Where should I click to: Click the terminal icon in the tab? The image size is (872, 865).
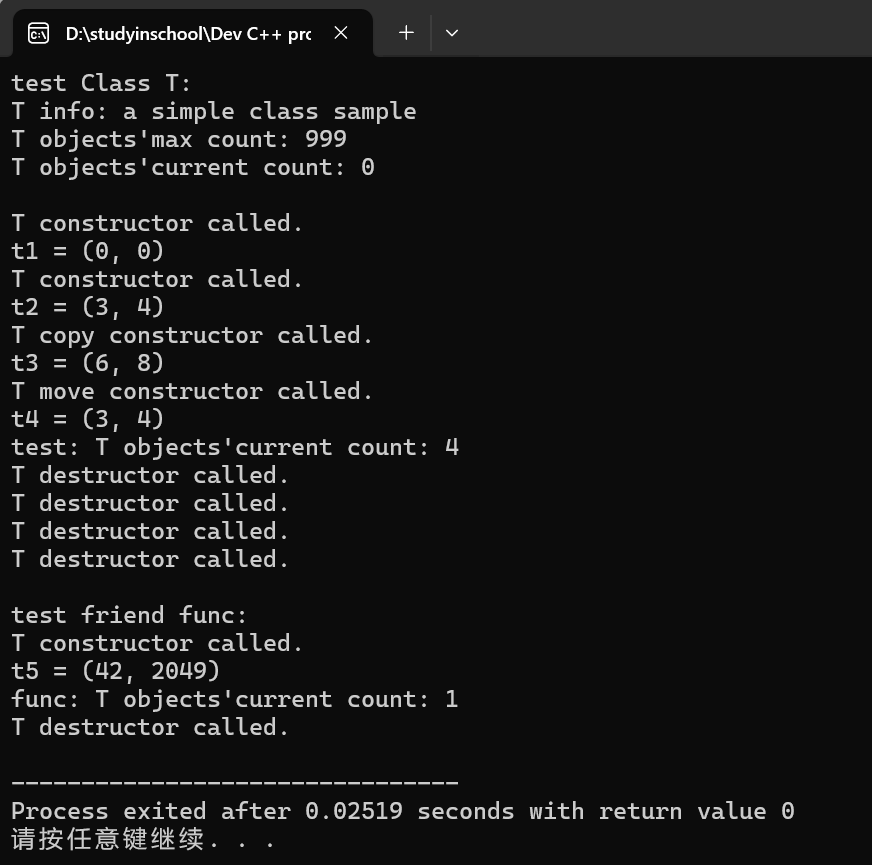[x=38, y=33]
